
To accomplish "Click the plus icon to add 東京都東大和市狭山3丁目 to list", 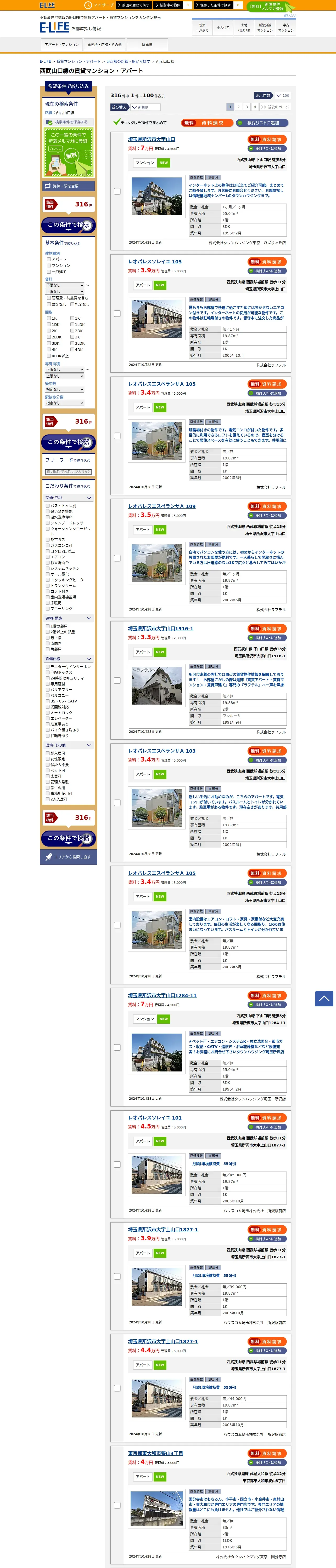I will click(x=251, y=1463).
